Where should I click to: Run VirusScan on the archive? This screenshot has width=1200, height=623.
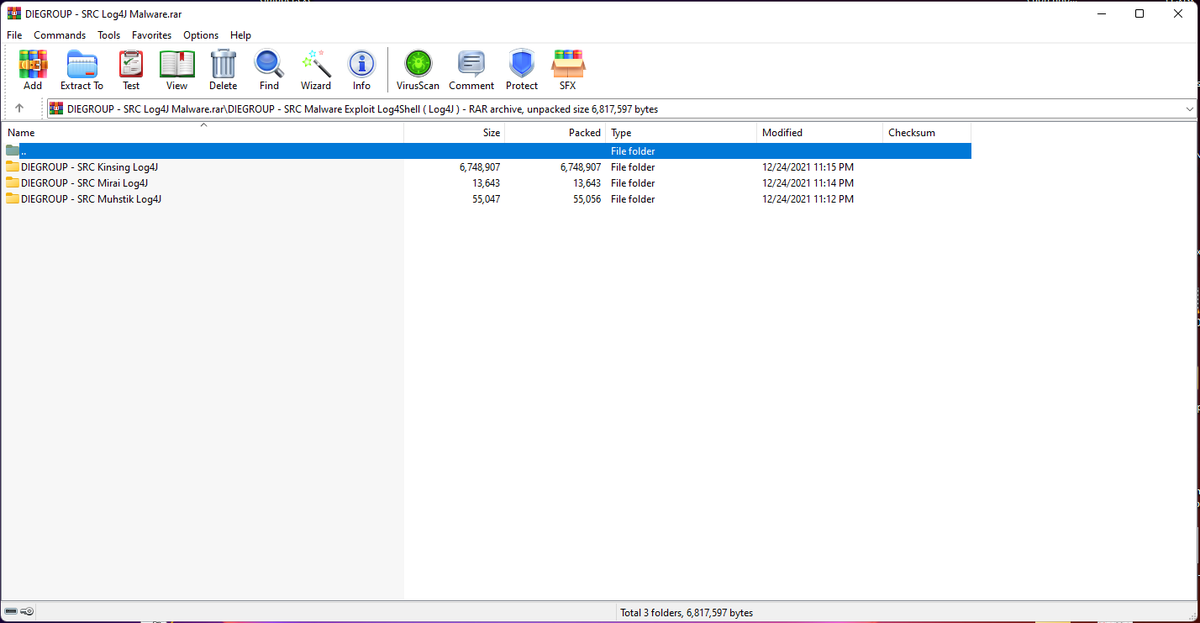pyautogui.click(x=418, y=64)
